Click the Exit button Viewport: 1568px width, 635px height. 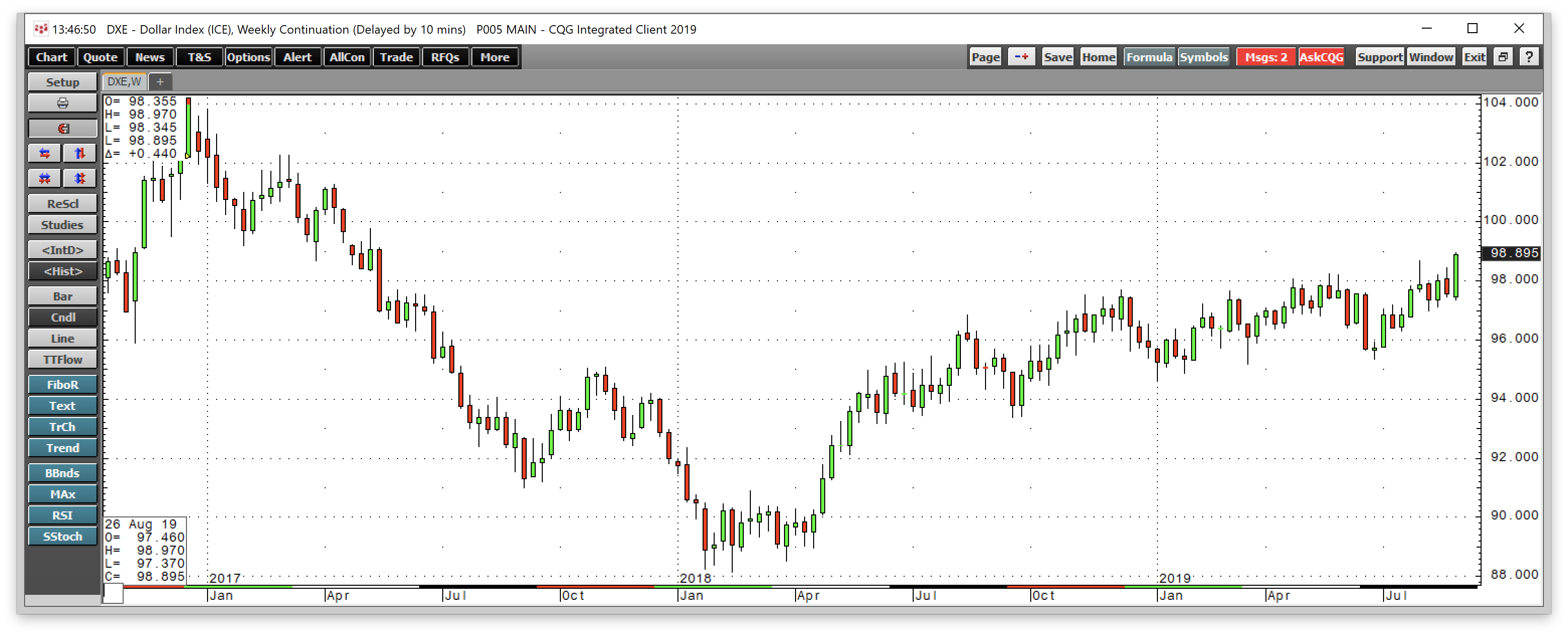1474,57
